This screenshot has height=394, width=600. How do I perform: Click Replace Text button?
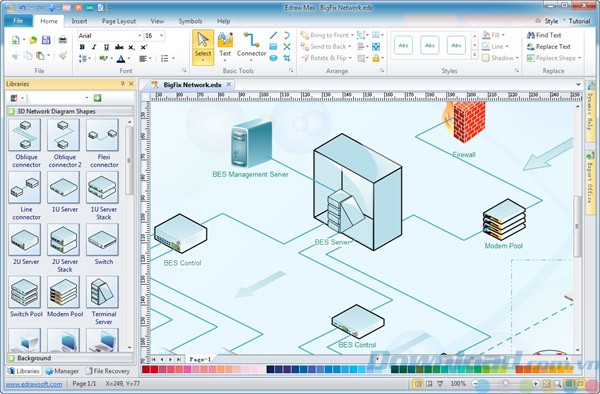[549, 47]
